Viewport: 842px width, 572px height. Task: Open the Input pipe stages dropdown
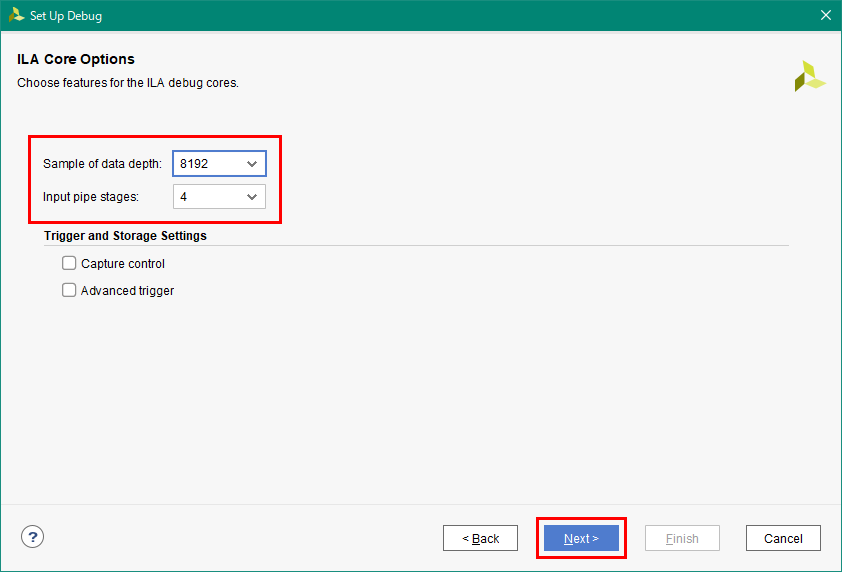pyautogui.click(x=219, y=197)
